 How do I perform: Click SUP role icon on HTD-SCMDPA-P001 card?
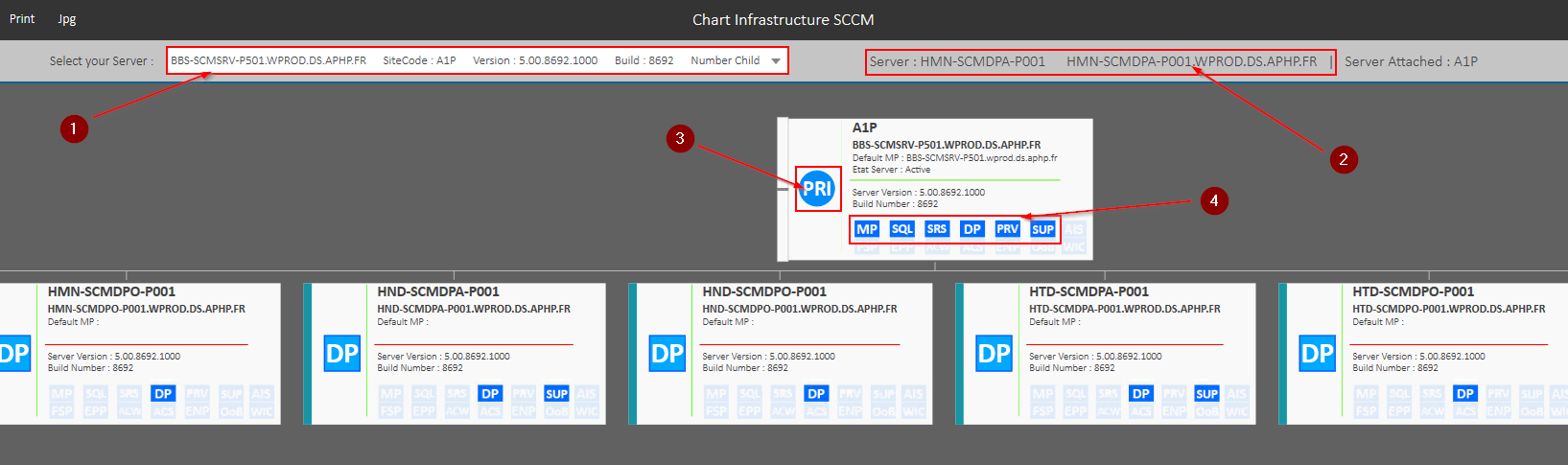click(x=1207, y=394)
